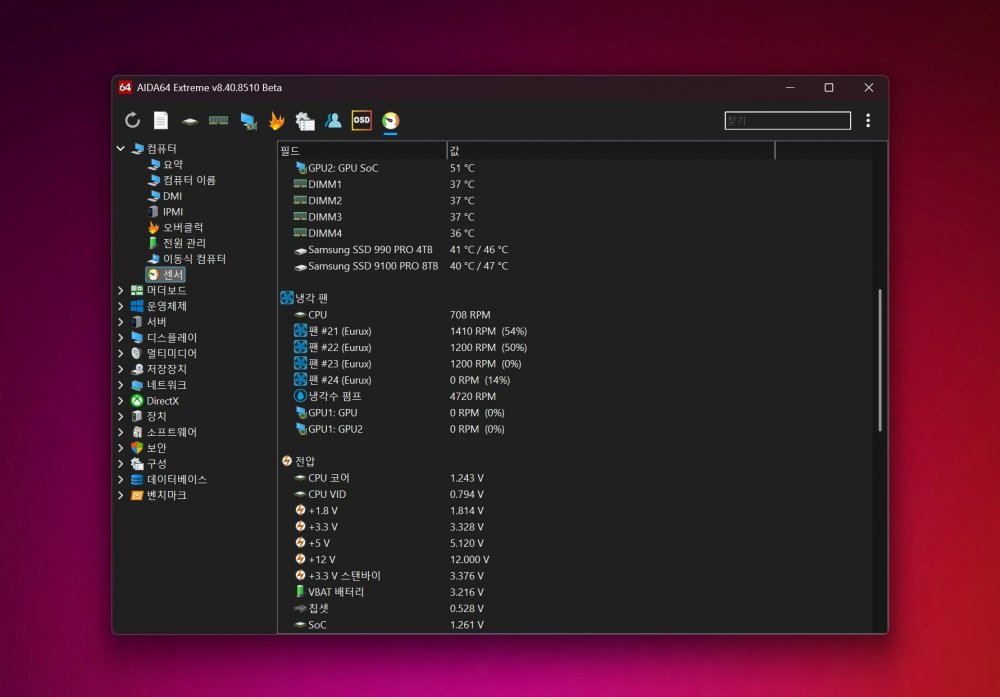Open the SensorPanel gauge toolbar icon

[x=390, y=121]
